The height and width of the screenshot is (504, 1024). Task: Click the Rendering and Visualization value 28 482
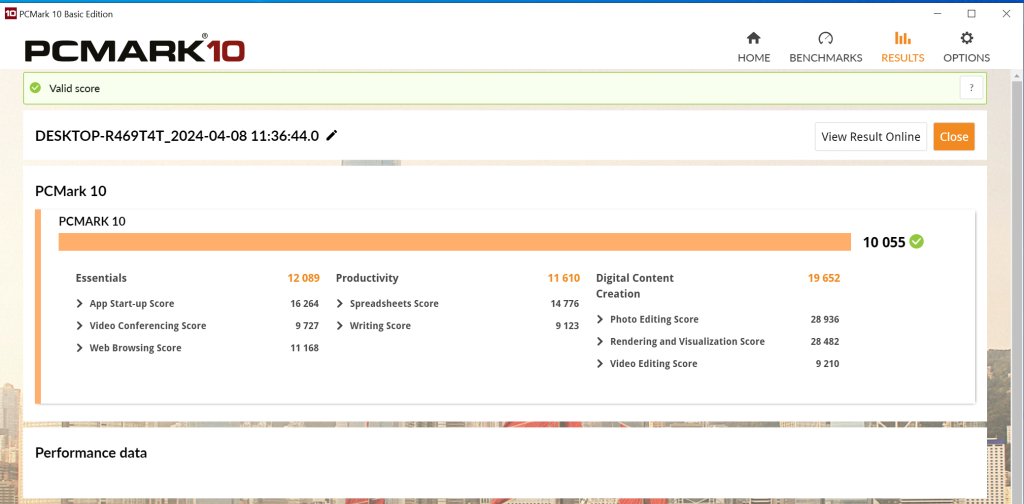point(825,341)
